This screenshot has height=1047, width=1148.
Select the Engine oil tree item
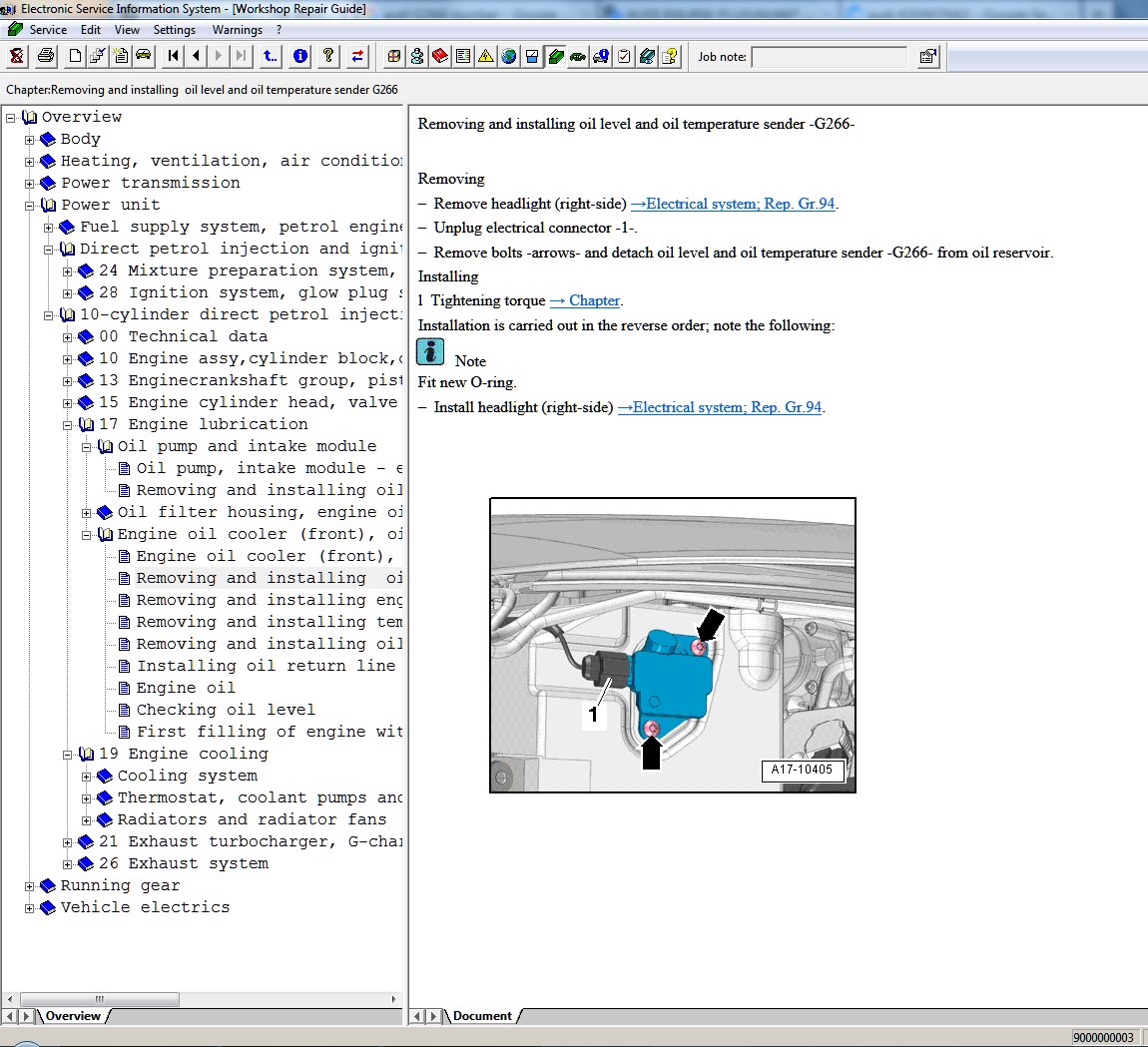(186, 688)
